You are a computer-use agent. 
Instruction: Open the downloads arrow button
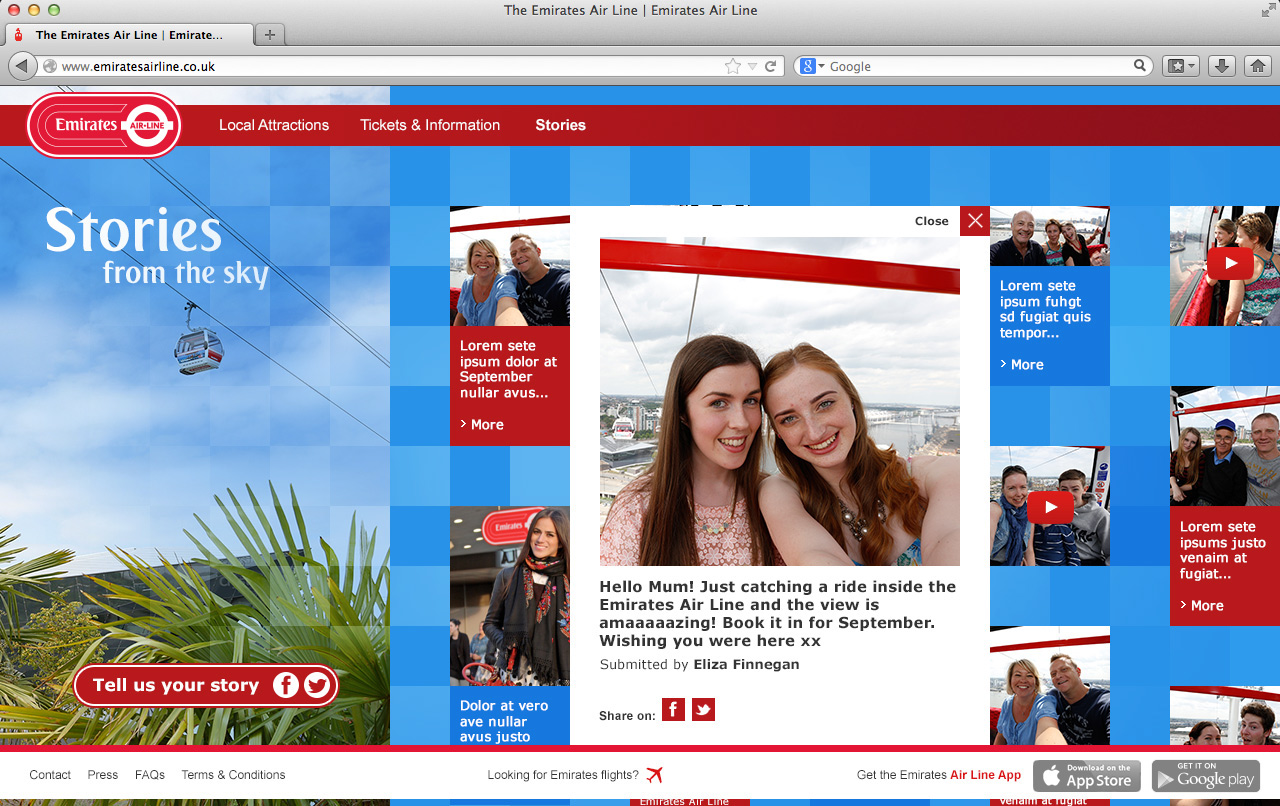(1221, 66)
